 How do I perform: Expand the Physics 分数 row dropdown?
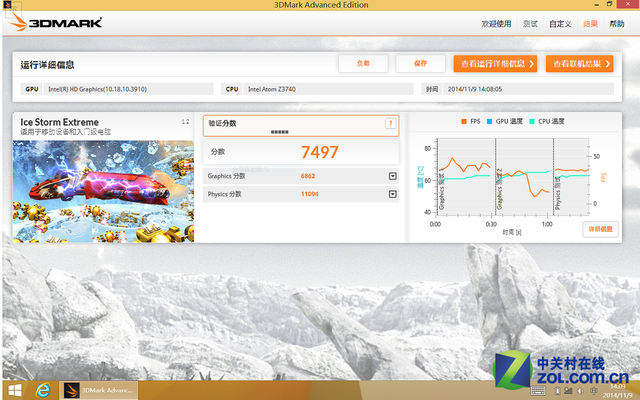pos(393,194)
